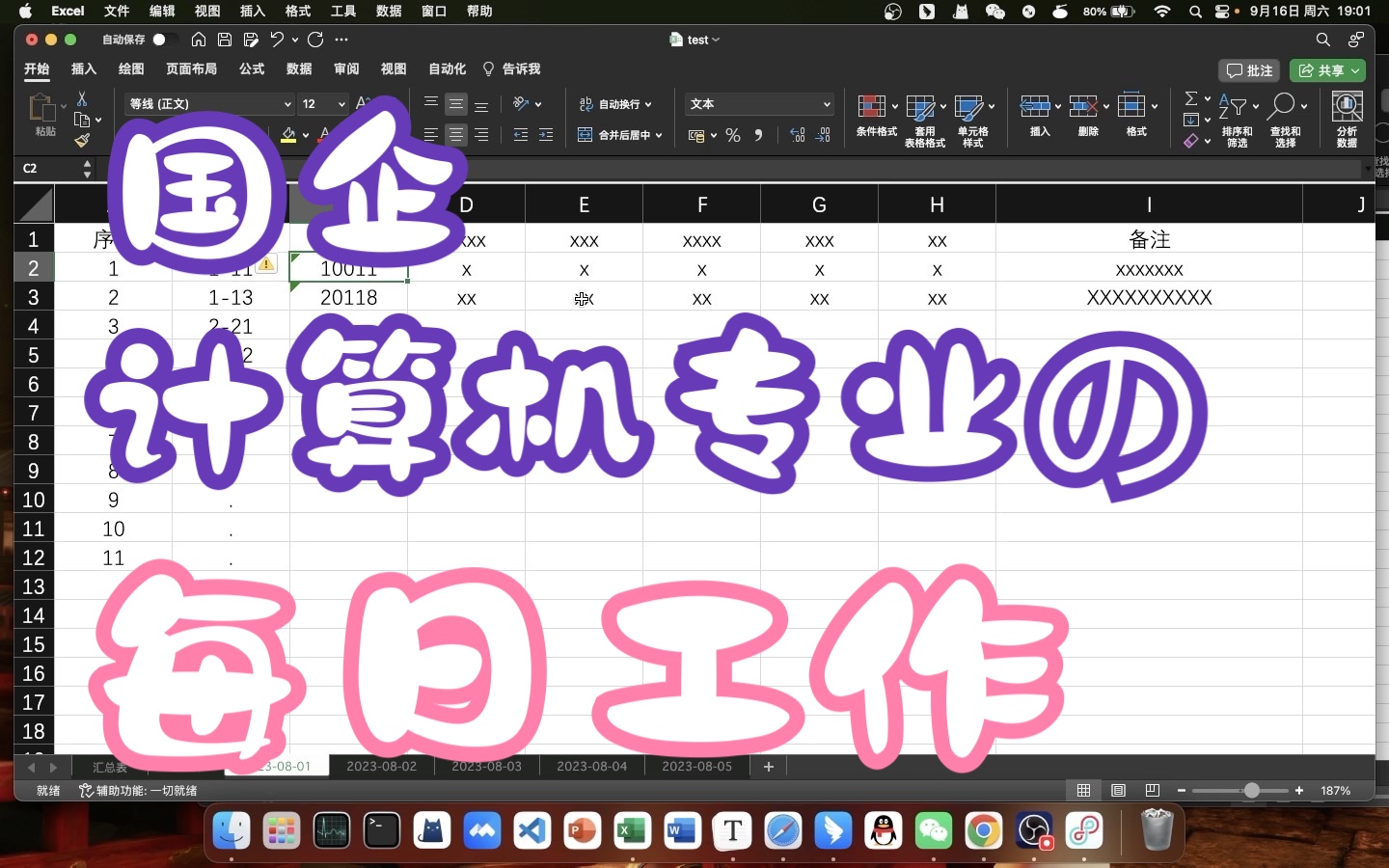
Task: Click the yellow fill color bucket
Action: tap(288, 135)
